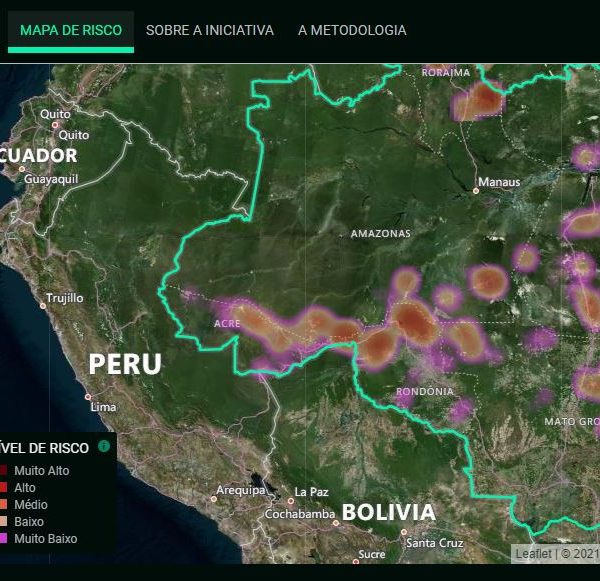Click the risk level info icon
The width and height of the screenshot is (600, 581).
103,447
